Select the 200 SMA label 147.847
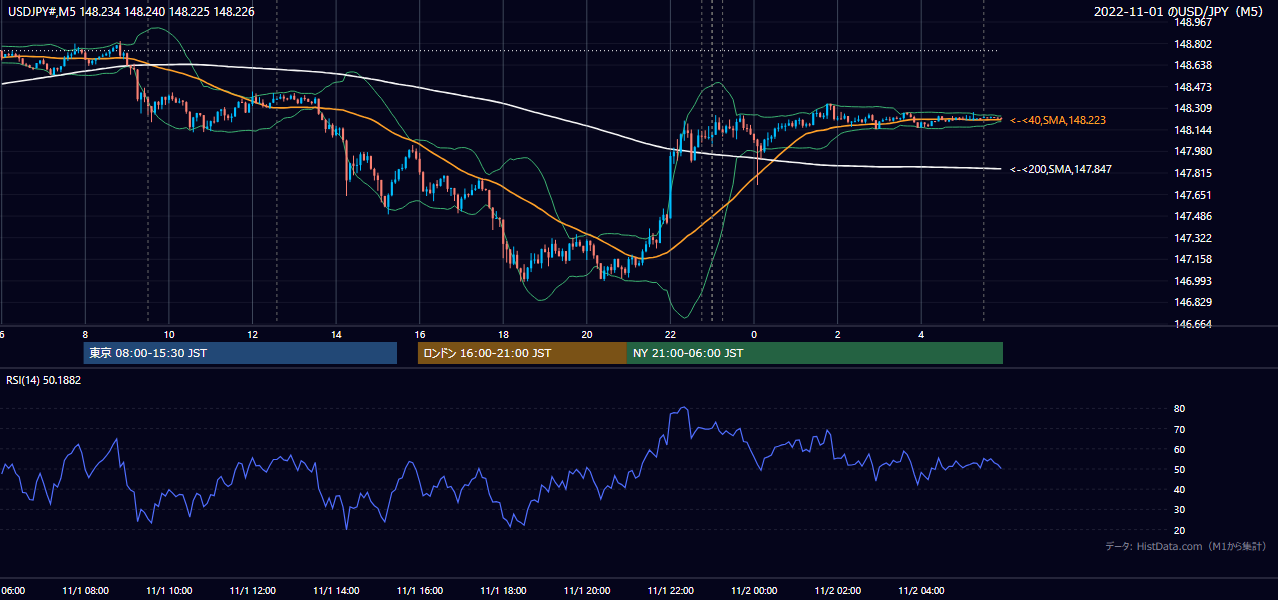This screenshot has width=1278, height=600. 1061,170
